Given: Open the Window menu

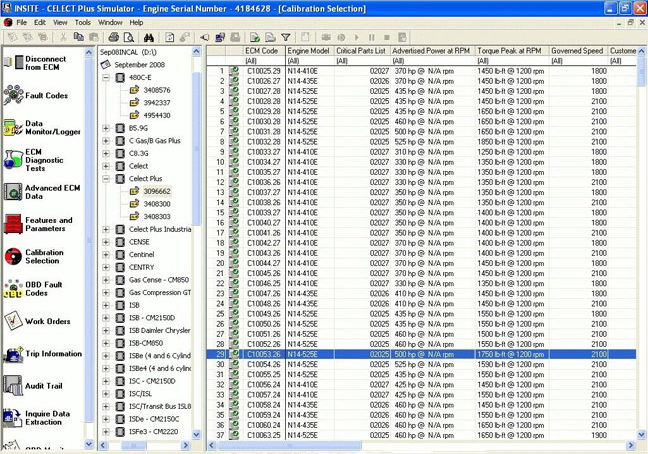Looking at the screenshot, I should [x=110, y=22].
